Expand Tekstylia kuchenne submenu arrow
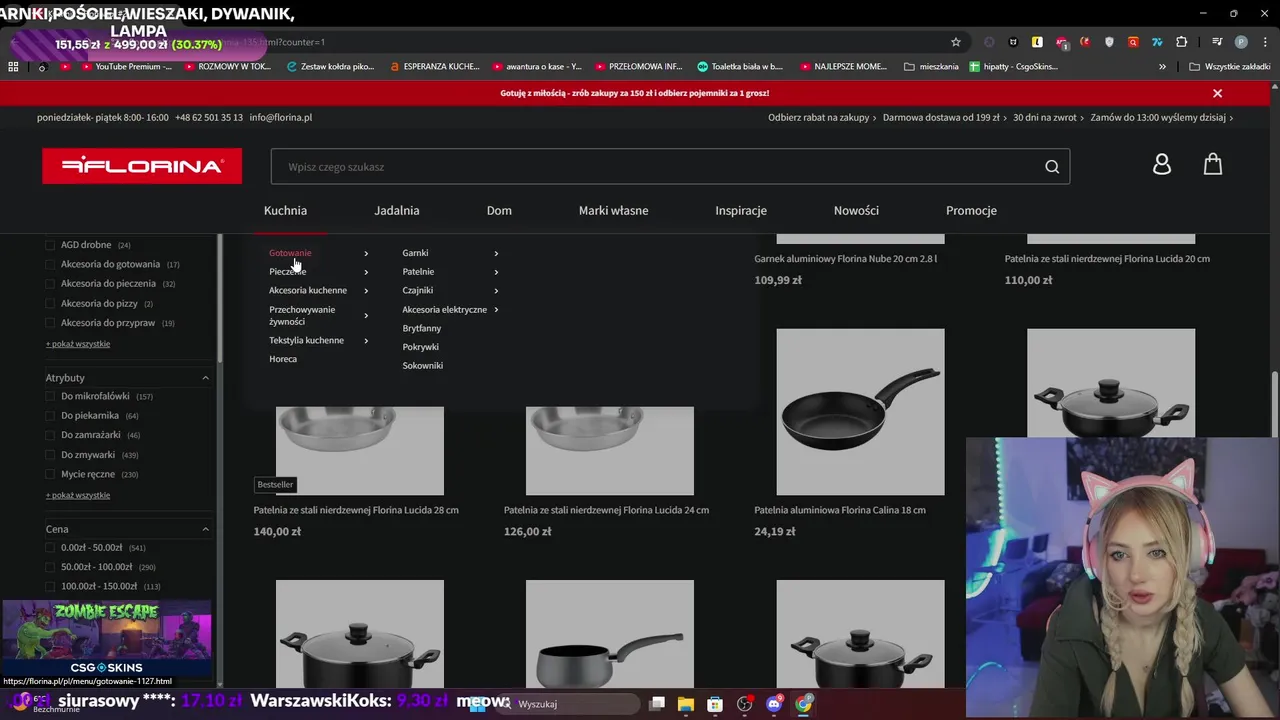This screenshot has height=720, width=1280. (366, 341)
